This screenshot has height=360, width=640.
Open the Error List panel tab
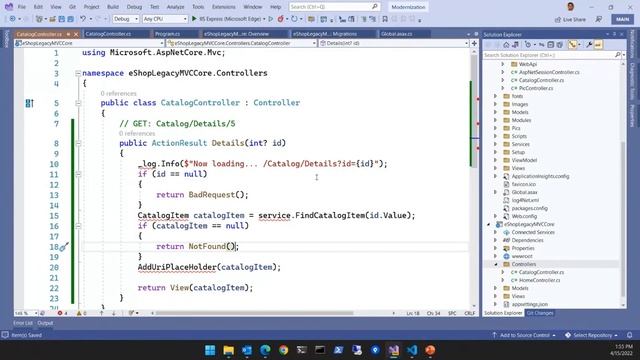point(22,323)
